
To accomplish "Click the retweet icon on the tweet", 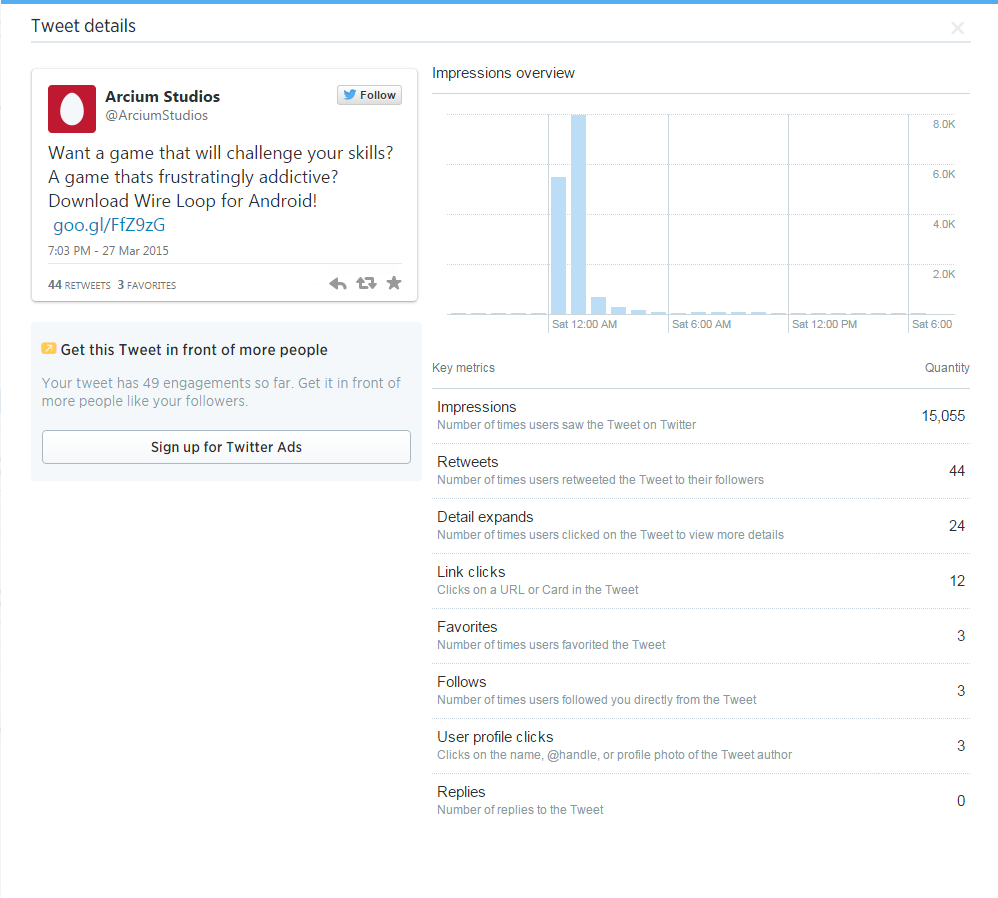I will (366, 283).
